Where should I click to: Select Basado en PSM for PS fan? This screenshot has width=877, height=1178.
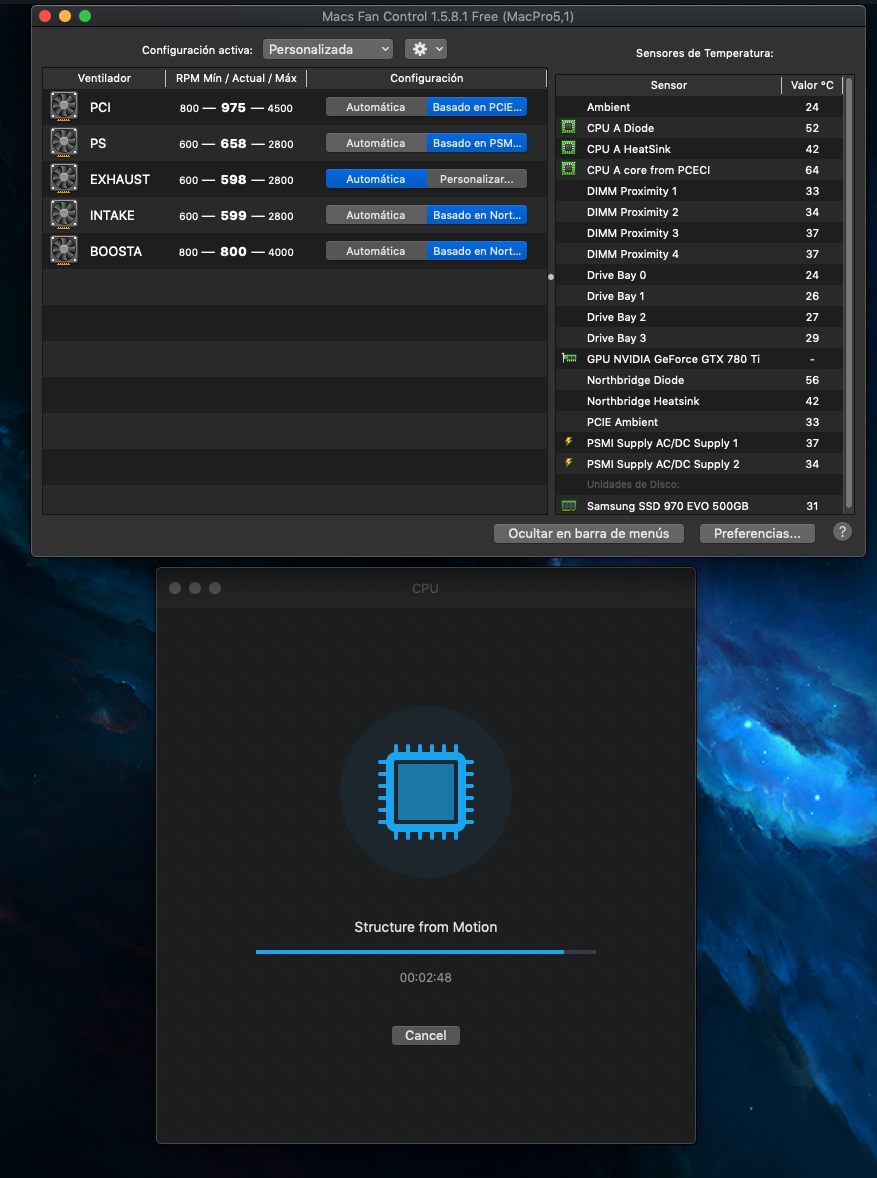click(x=476, y=143)
